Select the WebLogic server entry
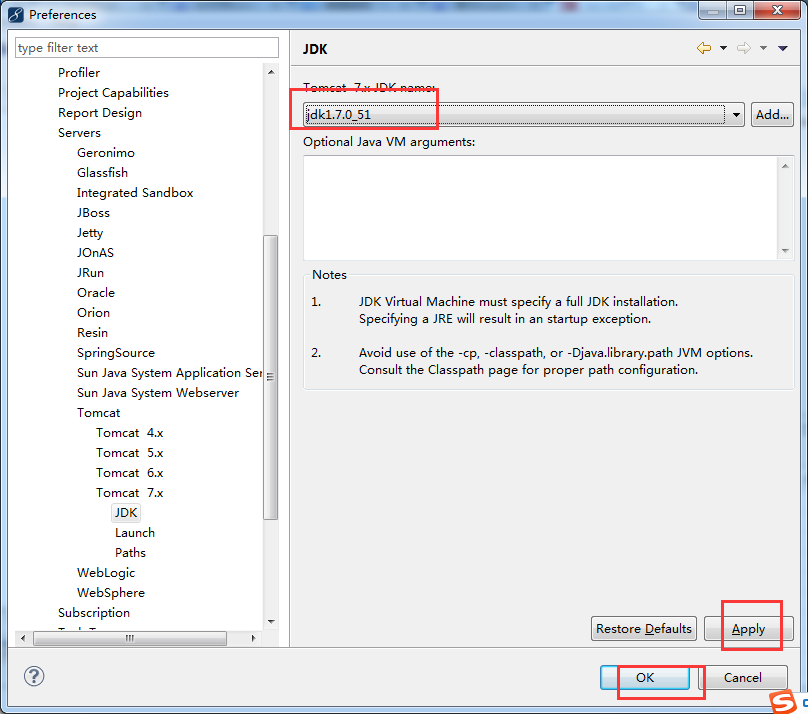This screenshot has height=714, width=808. point(106,573)
